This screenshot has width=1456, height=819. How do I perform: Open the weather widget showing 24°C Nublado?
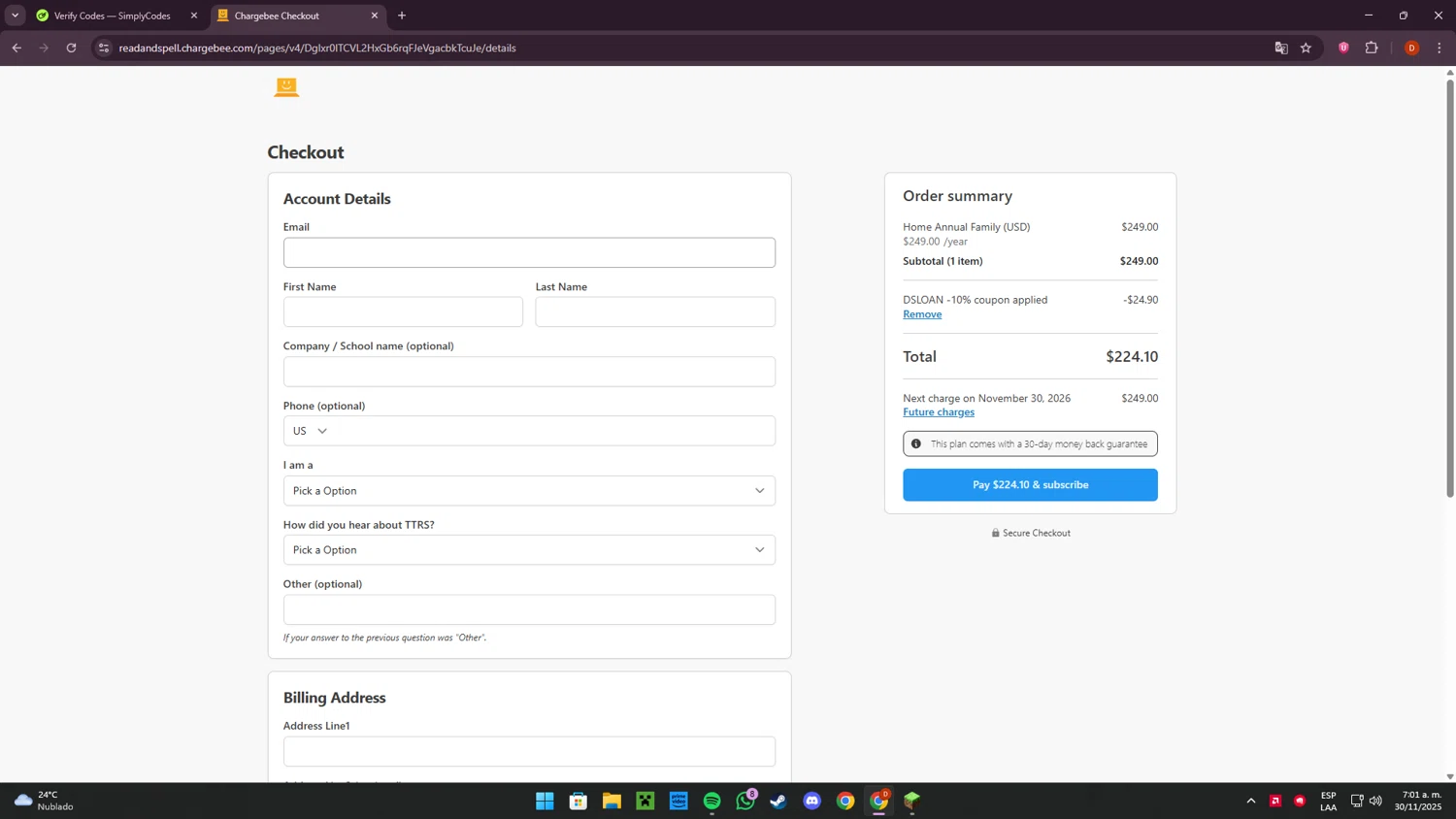[44, 801]
